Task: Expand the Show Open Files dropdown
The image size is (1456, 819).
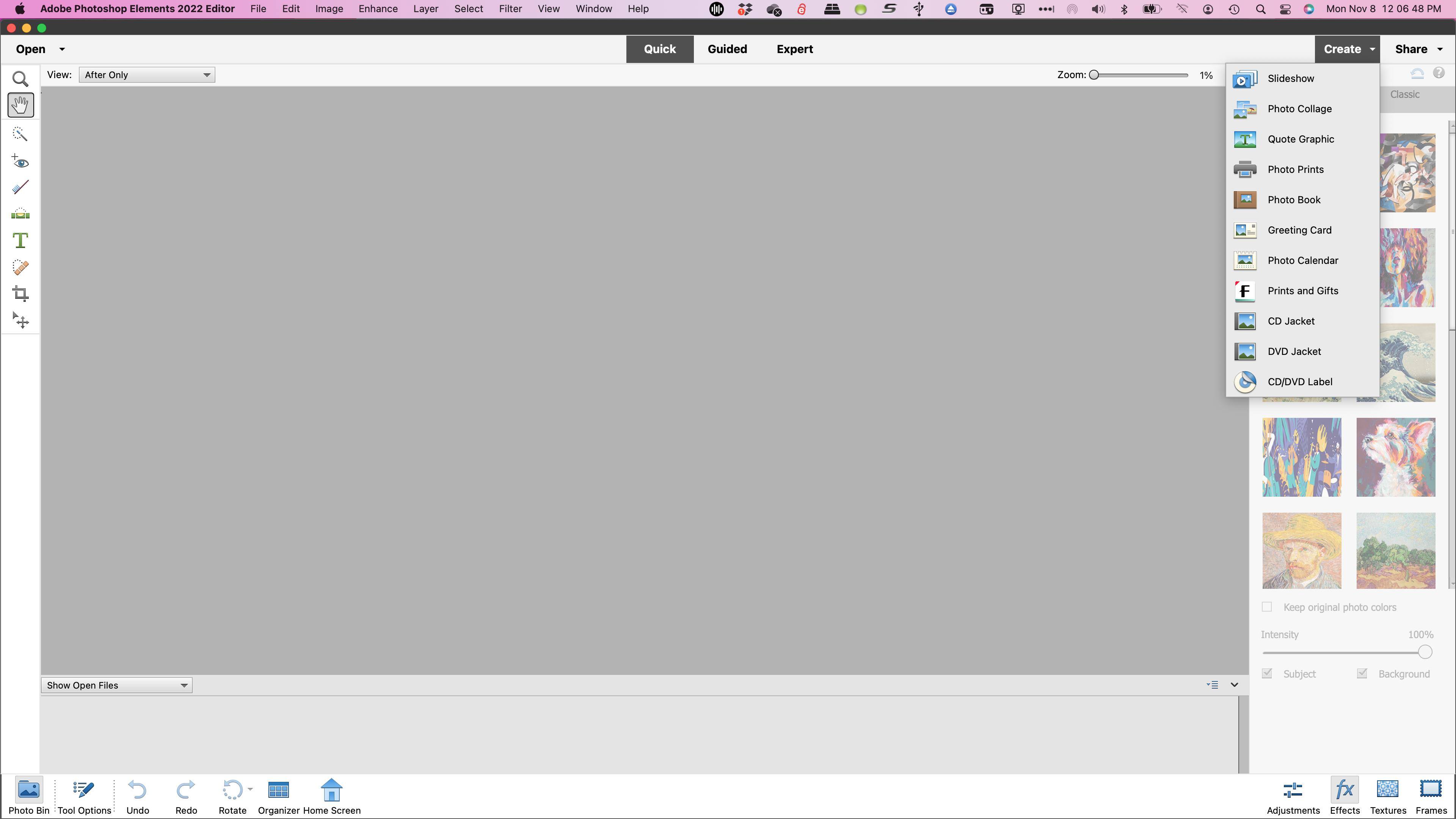Action: pos(116,685)
